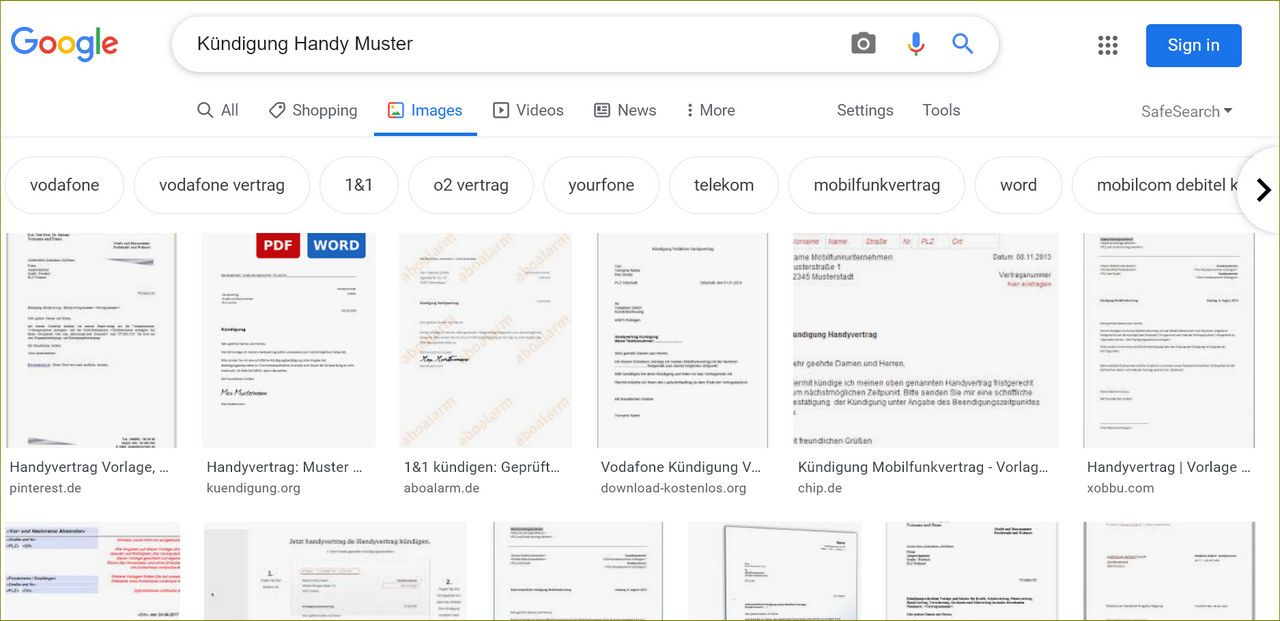Open the More menu
Viewport: 1280px width, 621px height.
click(710, 110)
